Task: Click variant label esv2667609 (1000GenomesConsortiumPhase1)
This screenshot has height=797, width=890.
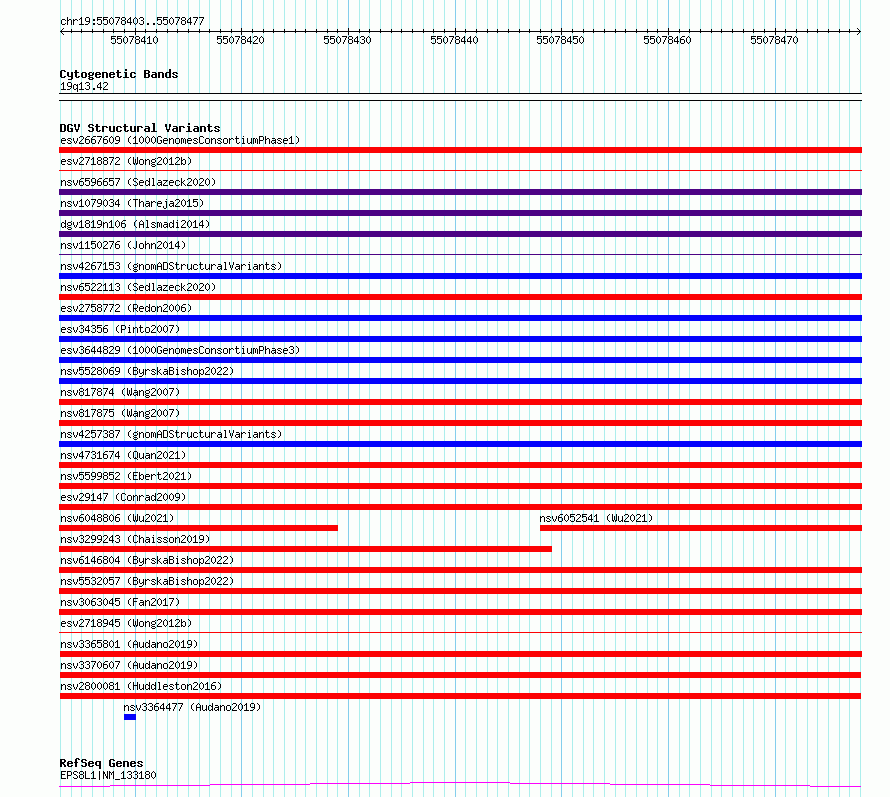Action: [180, 140]
